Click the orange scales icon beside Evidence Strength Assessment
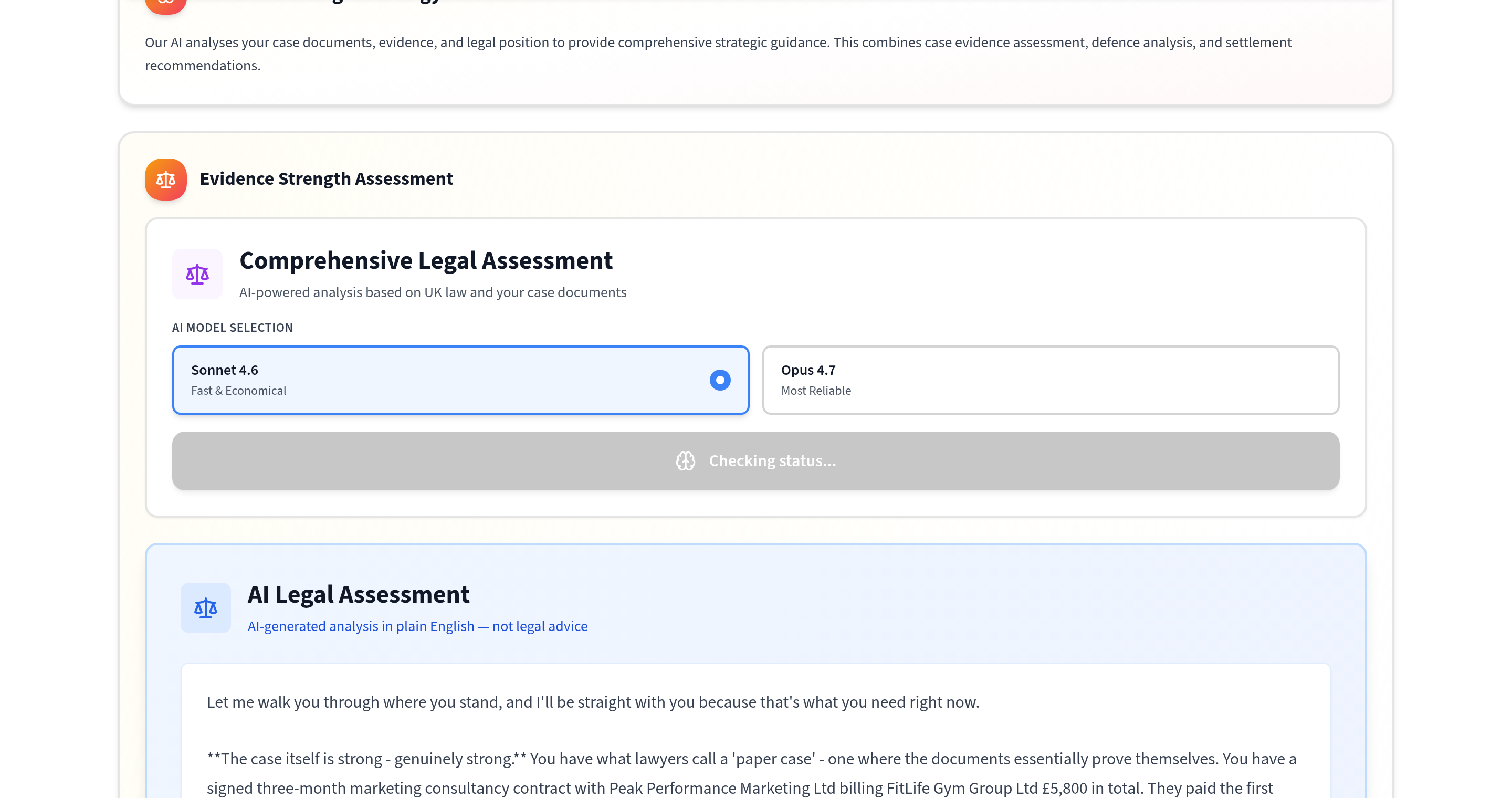 (165, 180)
